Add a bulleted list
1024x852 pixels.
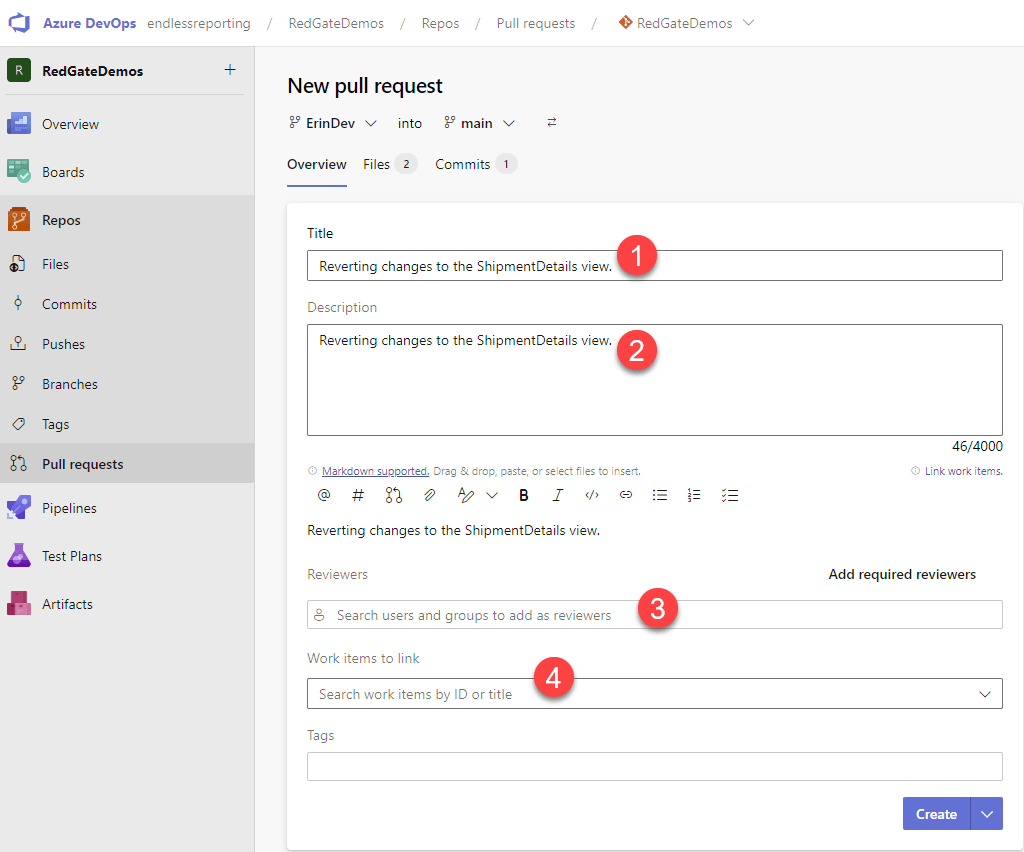pos(660,495)
